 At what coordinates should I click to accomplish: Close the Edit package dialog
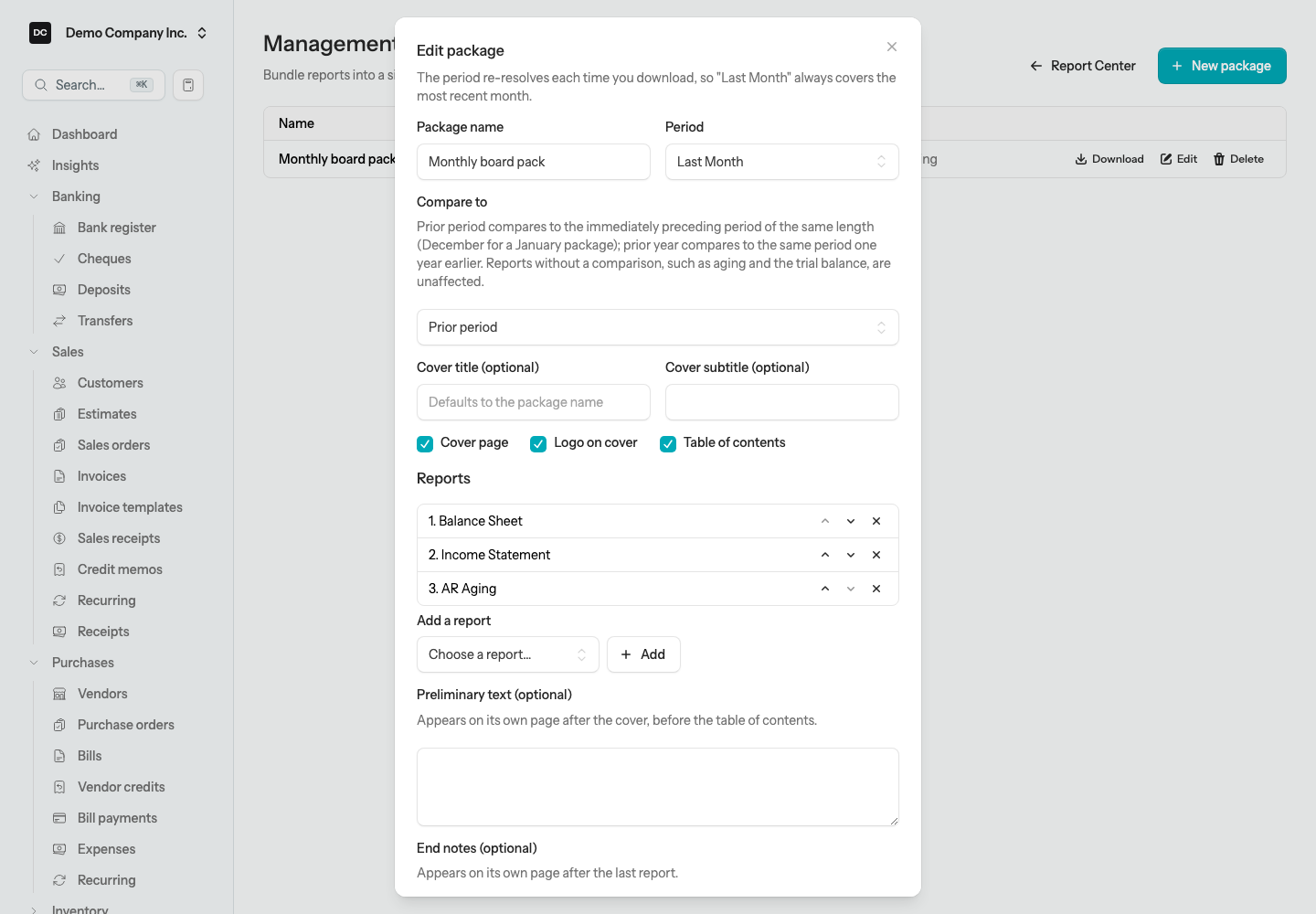[892, 47]
